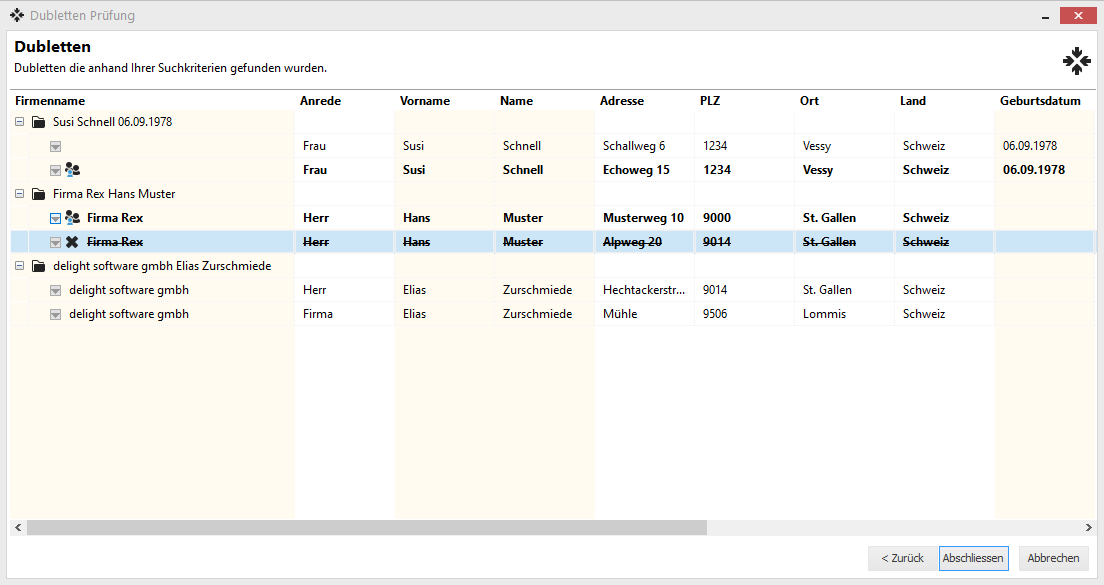
Task: Click the master-record people icon in Firma Rex row
Action: (x=72, y=218)
